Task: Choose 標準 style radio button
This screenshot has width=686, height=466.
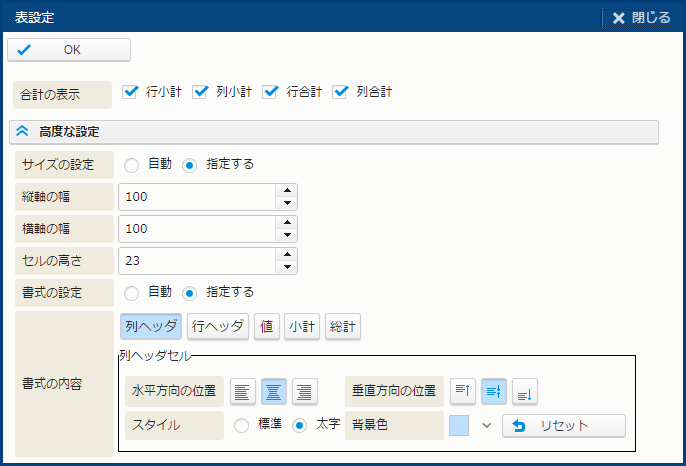Action: tap(242, 425)
